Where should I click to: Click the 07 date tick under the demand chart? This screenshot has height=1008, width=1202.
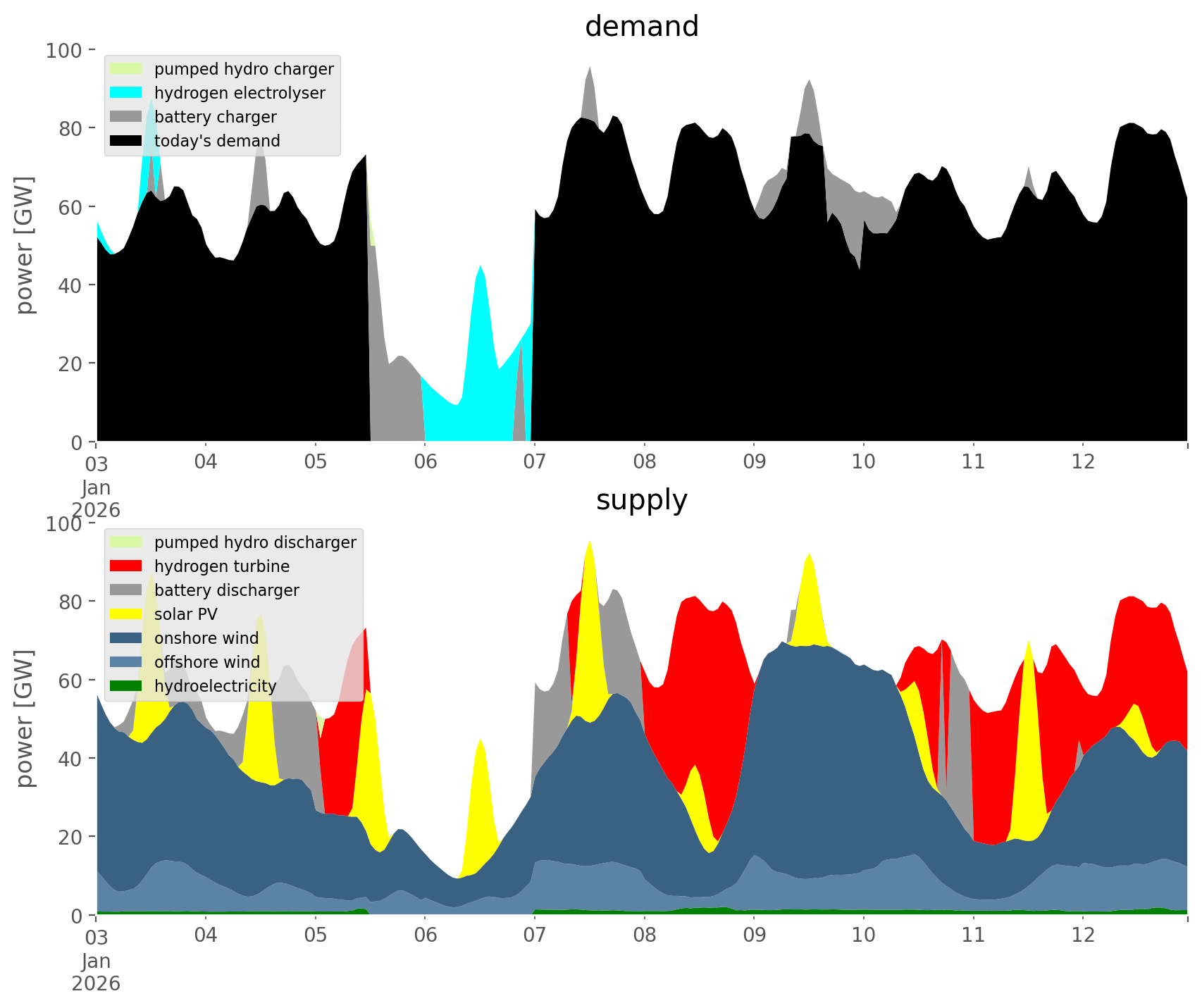coord(535,462)
